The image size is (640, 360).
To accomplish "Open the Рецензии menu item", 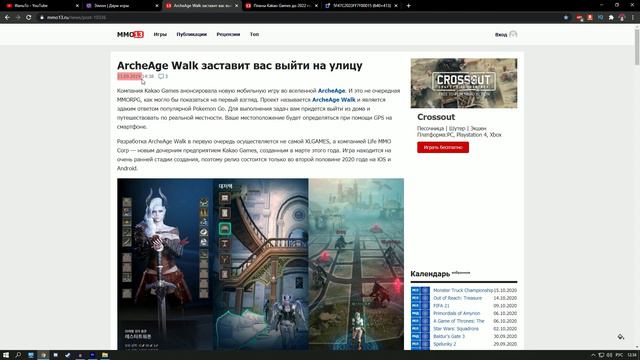I will click(x=228, y=34).
